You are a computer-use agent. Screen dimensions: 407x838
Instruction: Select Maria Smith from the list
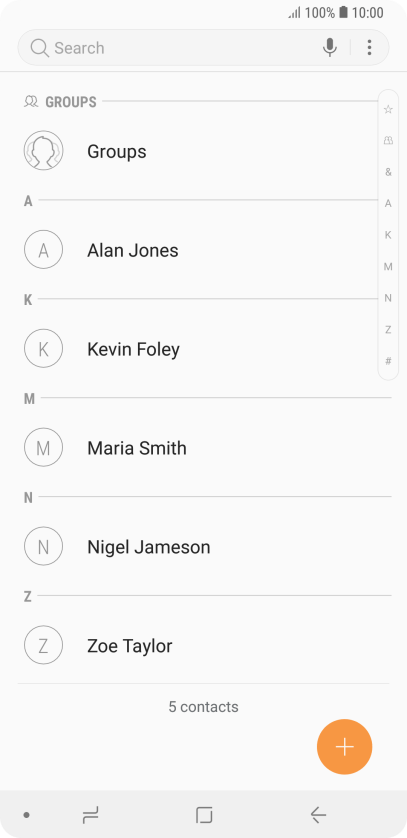(x=204, y=447)
